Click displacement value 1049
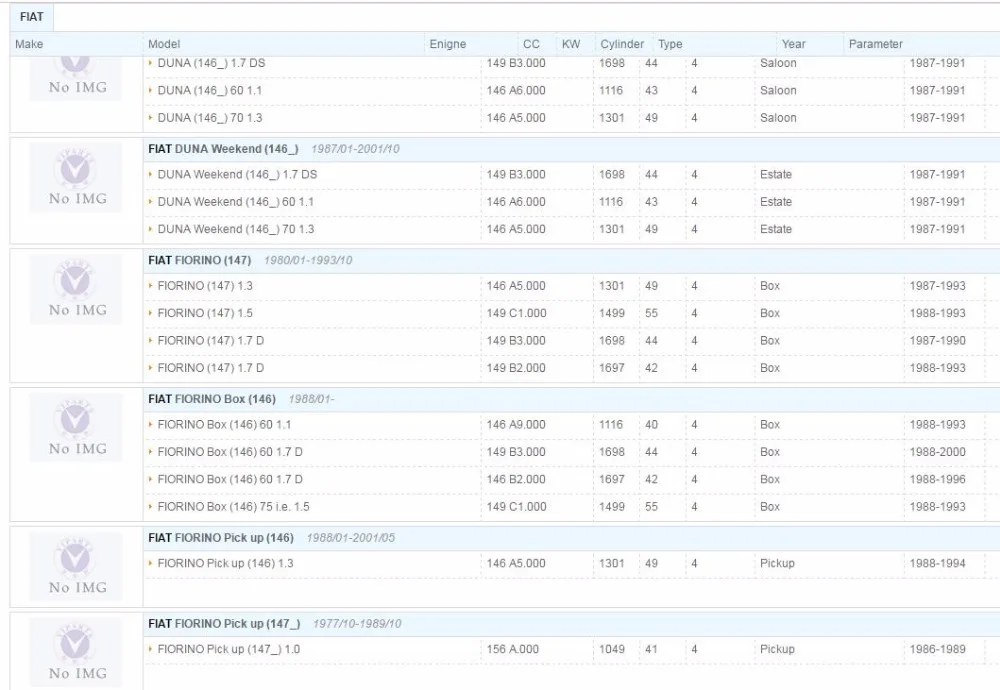 pos(612,649)
